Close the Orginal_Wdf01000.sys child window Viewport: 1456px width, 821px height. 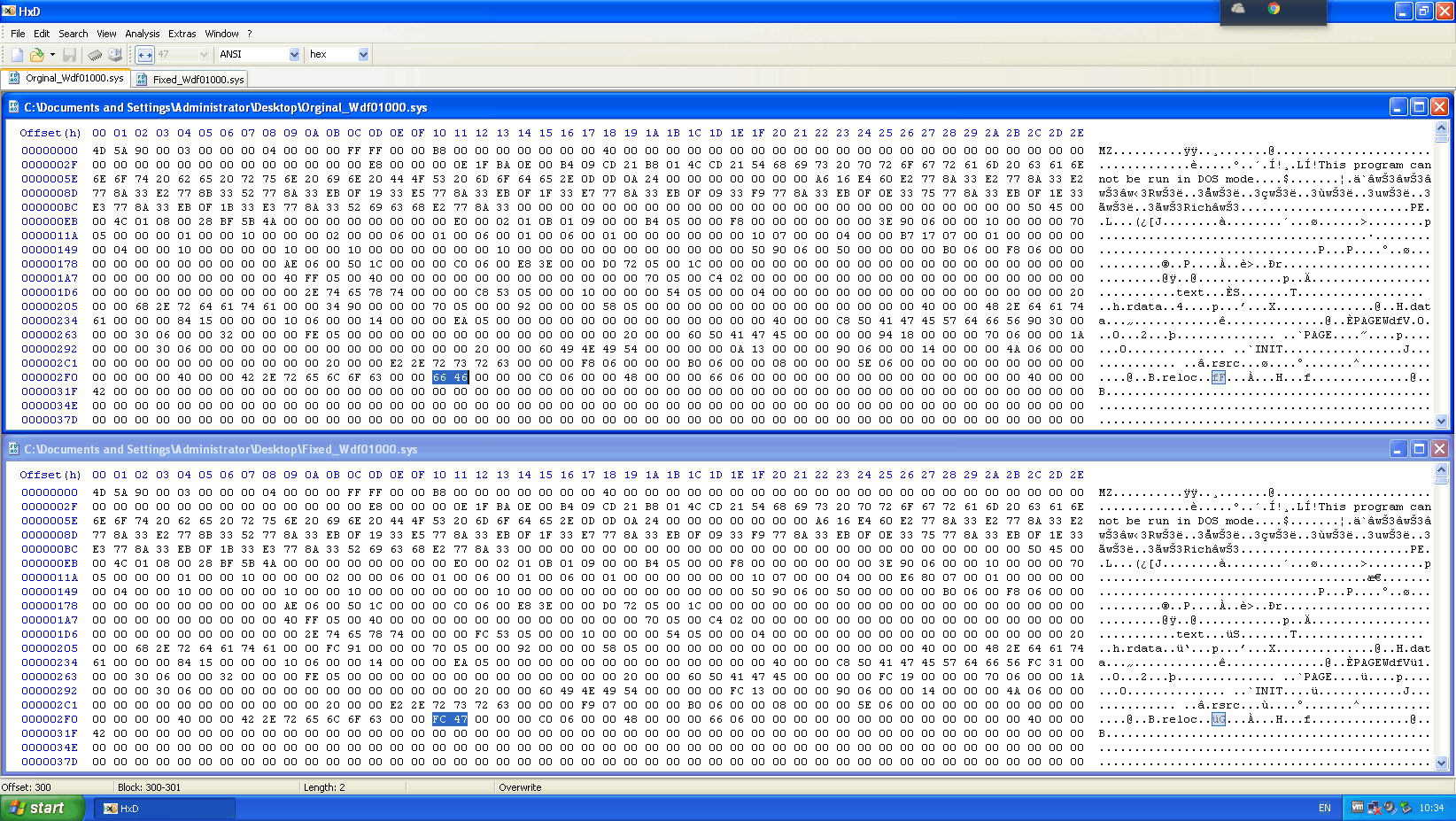[x=1440, y=107]
